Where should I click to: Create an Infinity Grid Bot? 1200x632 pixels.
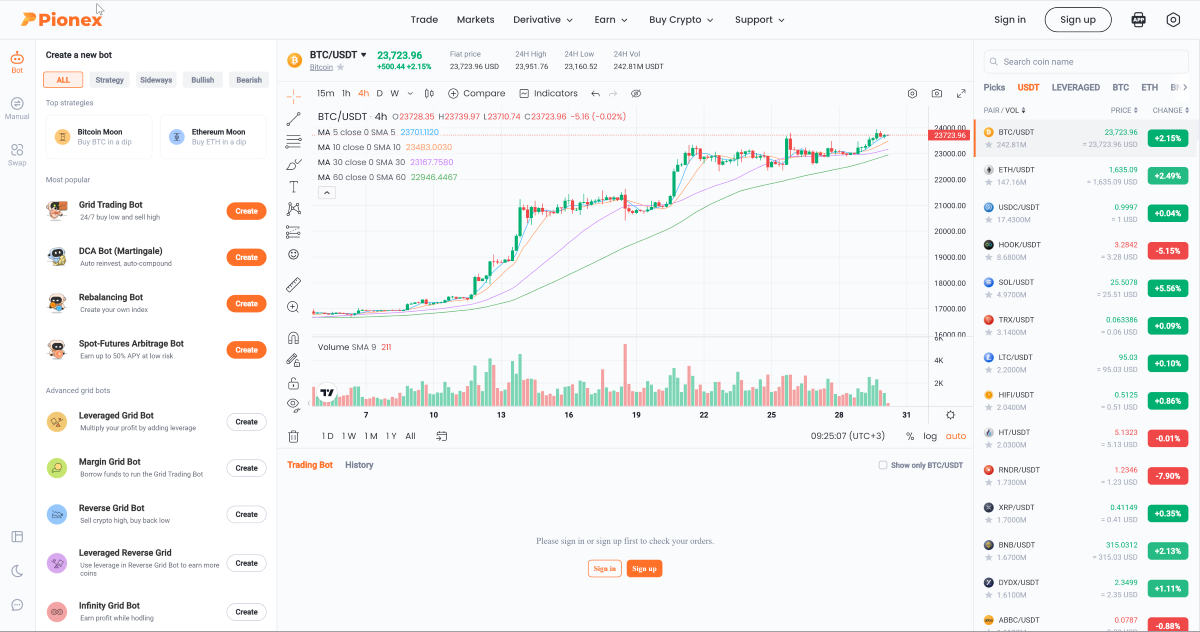coord(246,611)
